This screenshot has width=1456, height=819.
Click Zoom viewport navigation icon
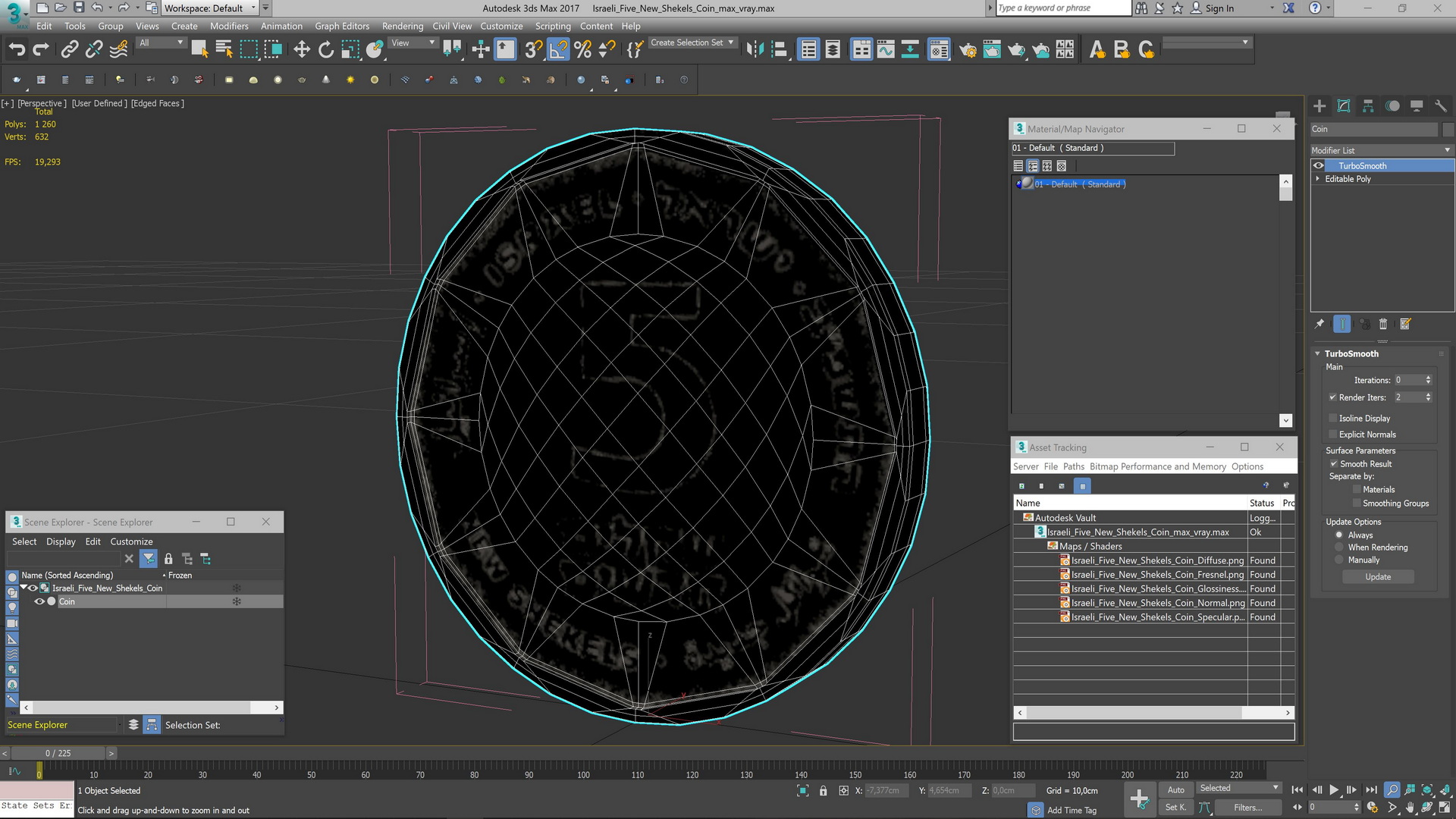click(1392, 790)
